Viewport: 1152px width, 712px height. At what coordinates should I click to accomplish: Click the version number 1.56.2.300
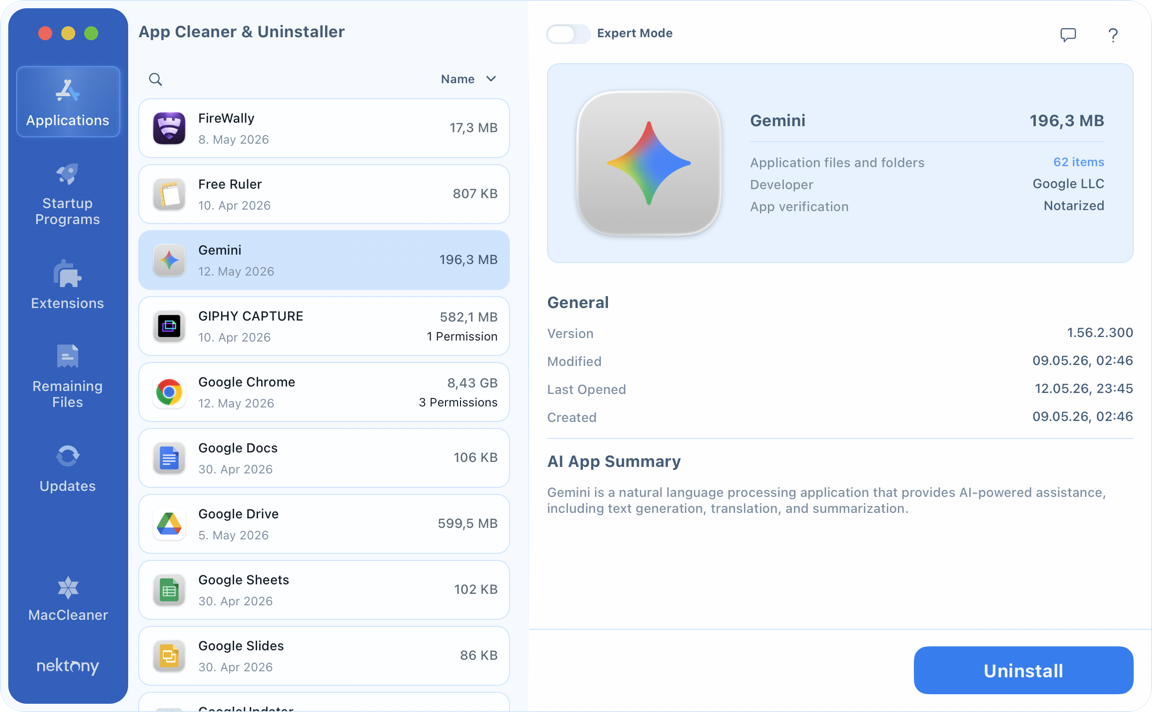[x=1100, y=333]
